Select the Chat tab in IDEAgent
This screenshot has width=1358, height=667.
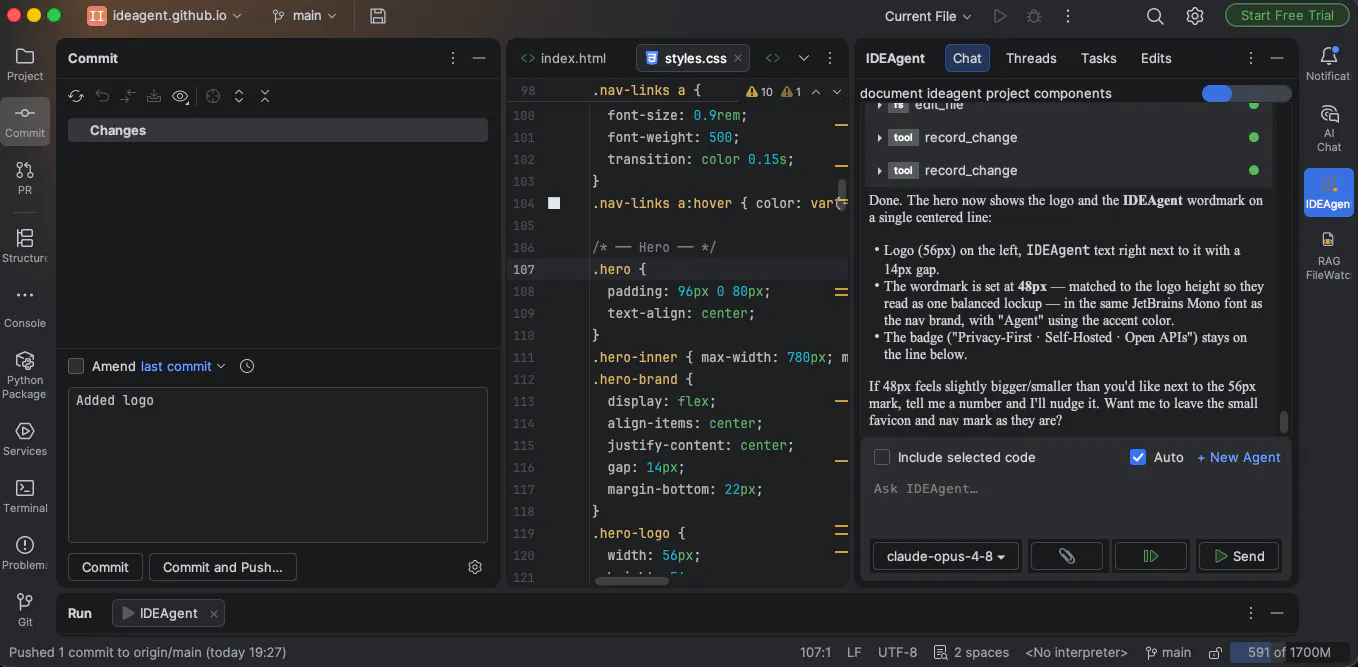pos(967,58)
